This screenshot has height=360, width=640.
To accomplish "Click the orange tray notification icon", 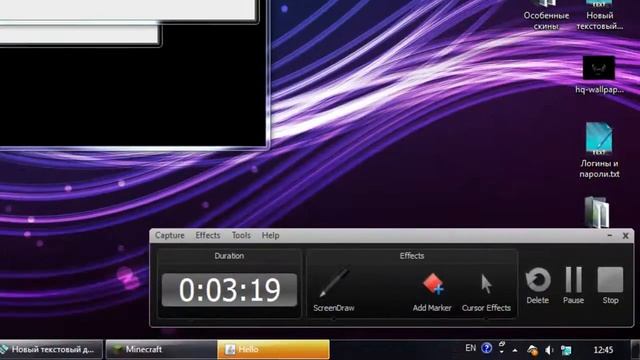I will pyautogui.click(x=532, y=350).
